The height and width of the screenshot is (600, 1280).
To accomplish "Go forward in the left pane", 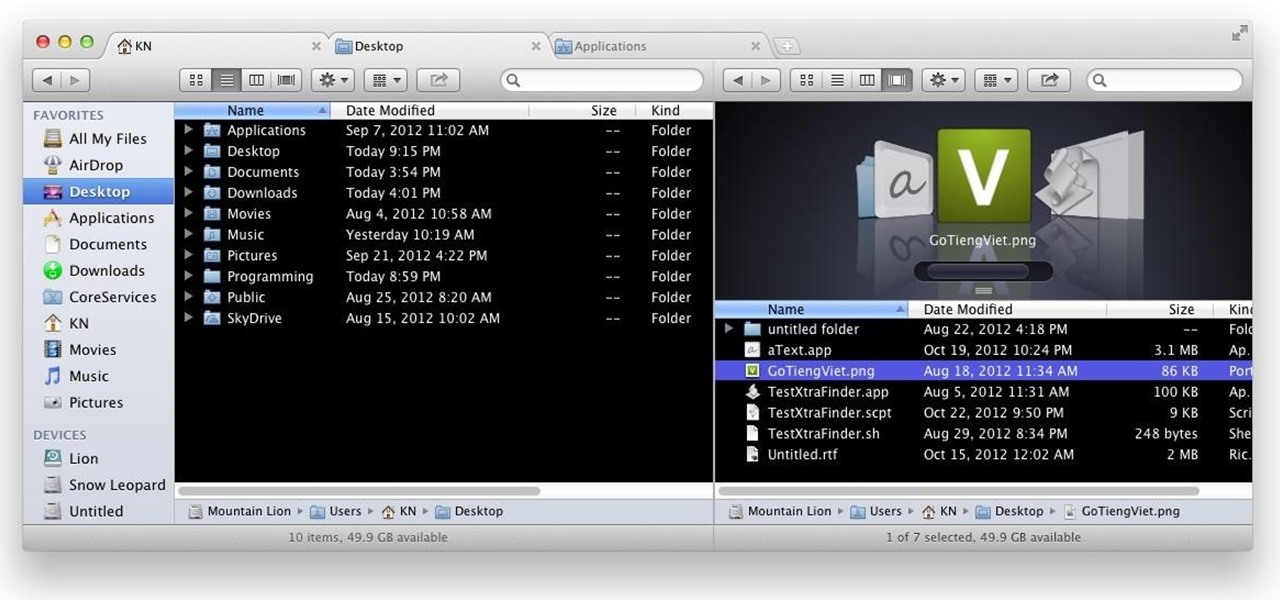I will [75, 80].
